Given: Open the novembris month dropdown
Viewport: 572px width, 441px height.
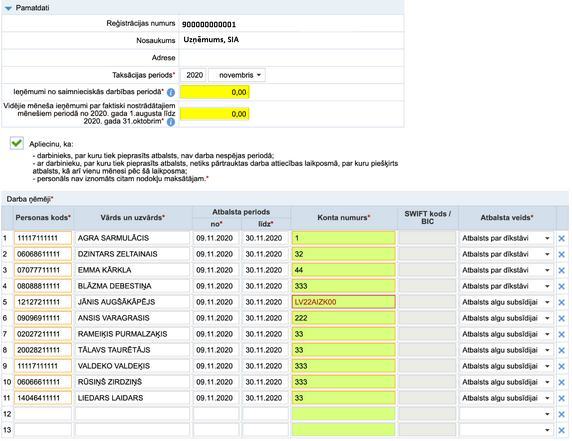Looking at the screenshot, I should point(237,75).
